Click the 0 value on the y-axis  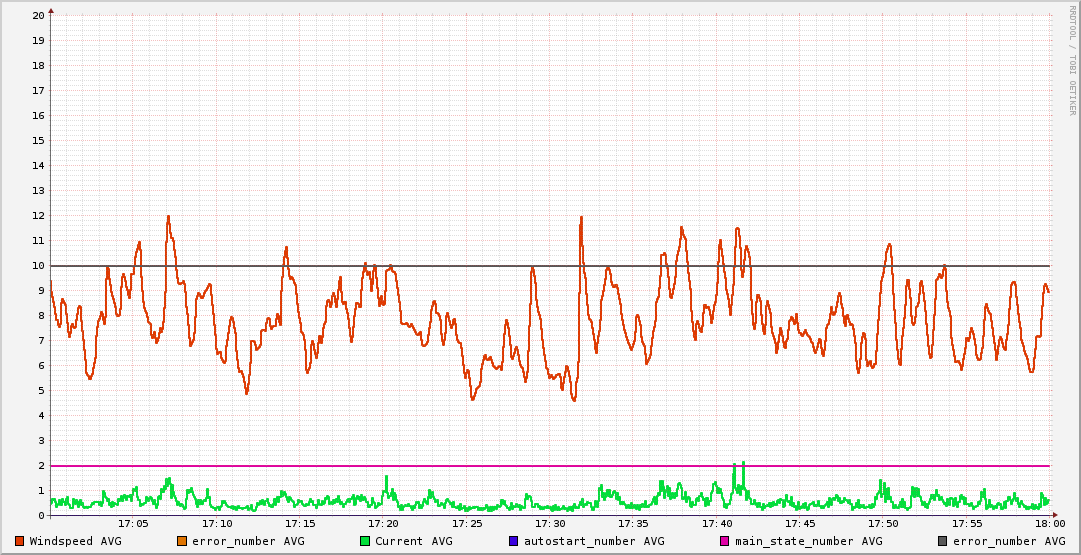41,516
